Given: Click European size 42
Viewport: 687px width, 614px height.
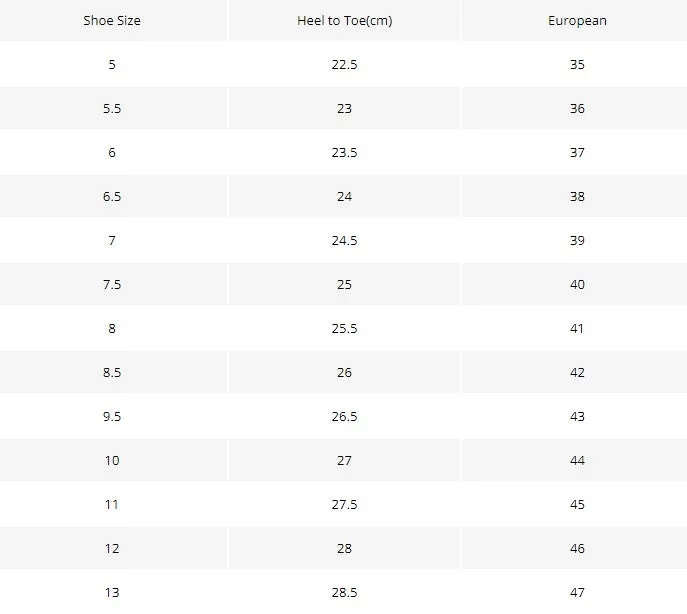Looking at the screenshot, I should (577, 373).
